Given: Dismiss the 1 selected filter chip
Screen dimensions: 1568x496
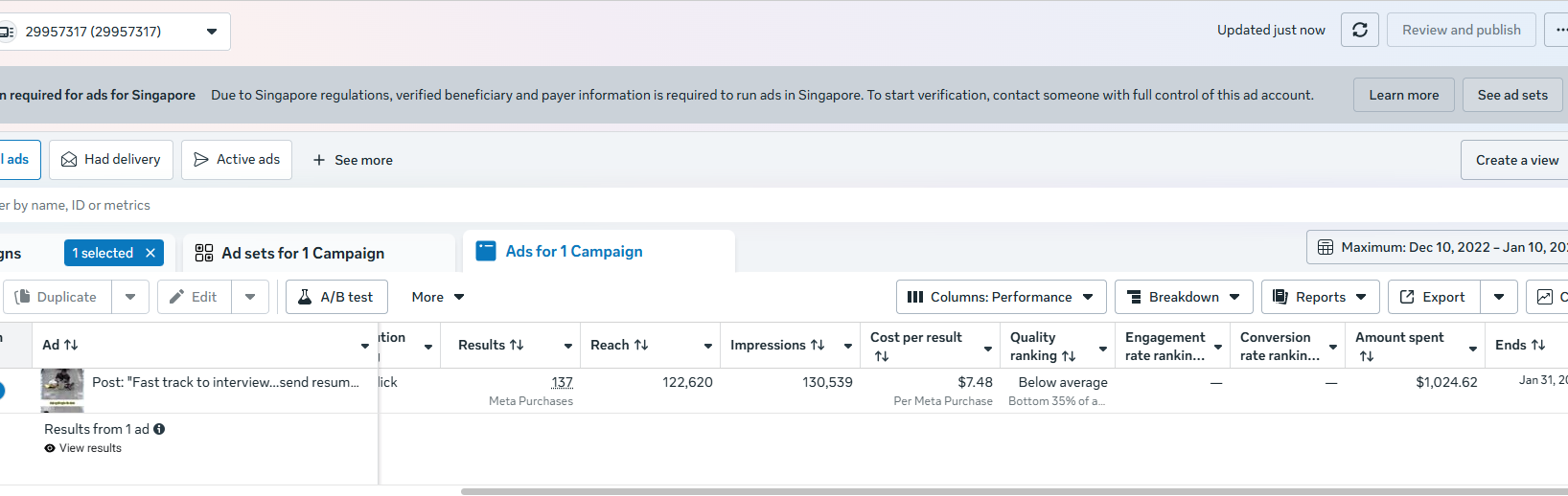Looking at the screenshot, I should [x=150, y=253].
